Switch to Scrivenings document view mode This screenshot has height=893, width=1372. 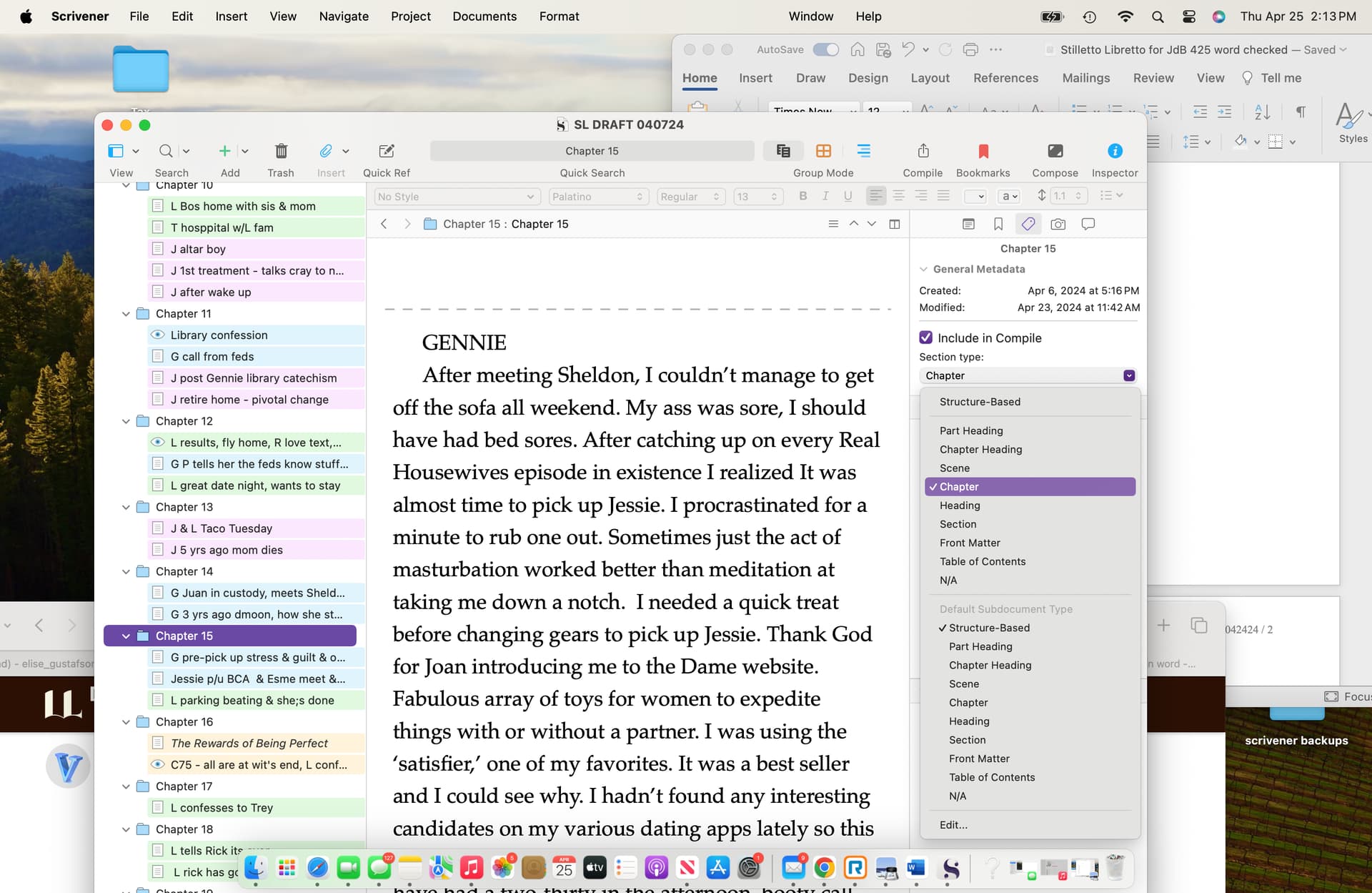(x=783, y=151)
